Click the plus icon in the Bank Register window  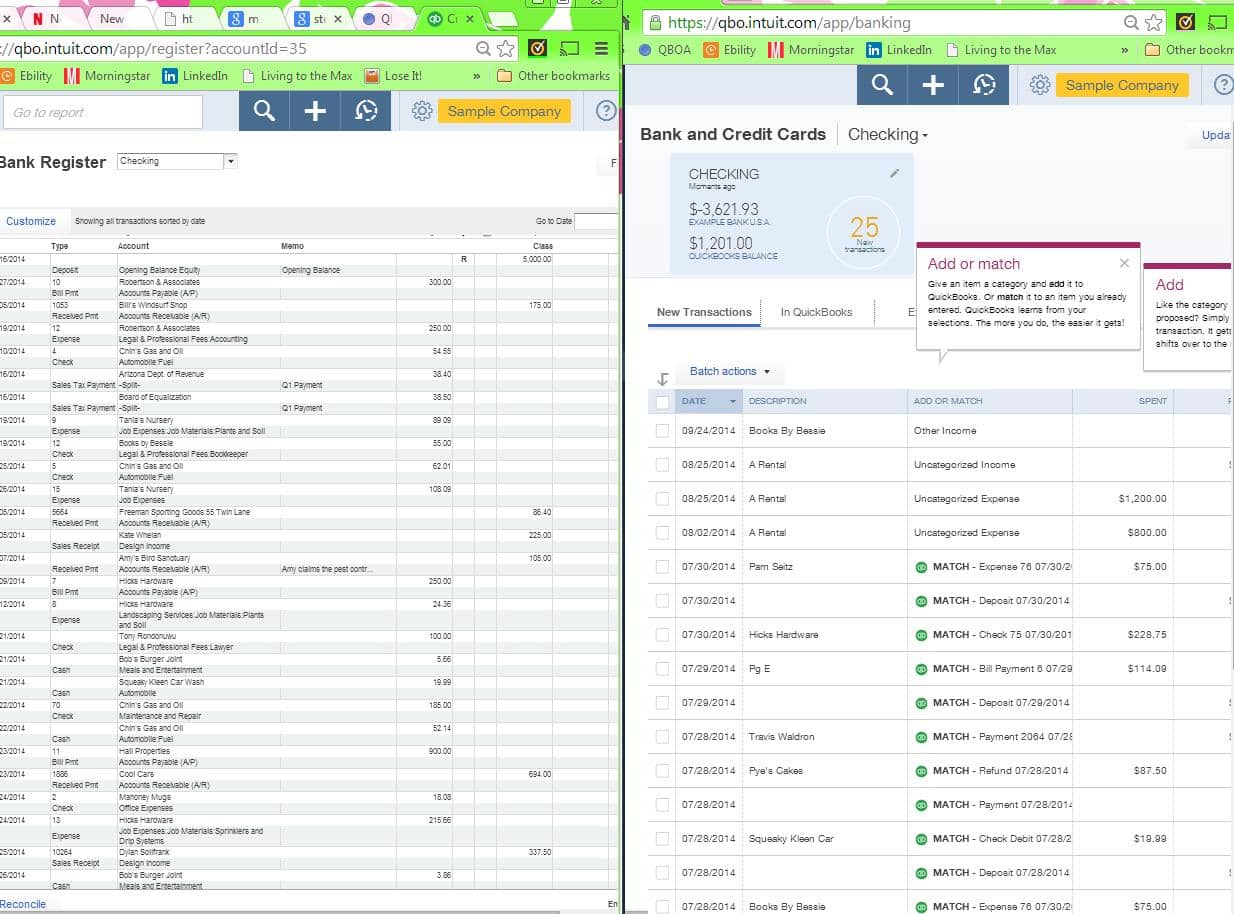tap(314, 110)
